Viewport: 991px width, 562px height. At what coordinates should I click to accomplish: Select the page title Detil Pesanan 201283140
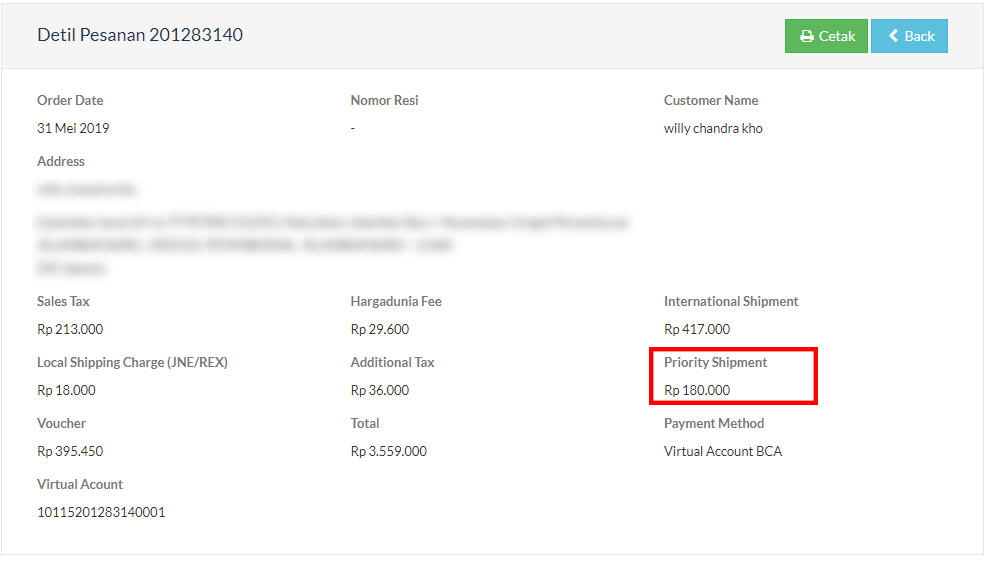(x=140, y=35)
